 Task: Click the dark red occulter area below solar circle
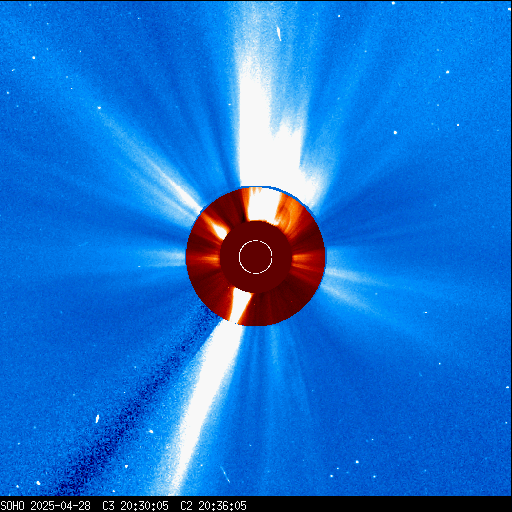tap(256, 283)
